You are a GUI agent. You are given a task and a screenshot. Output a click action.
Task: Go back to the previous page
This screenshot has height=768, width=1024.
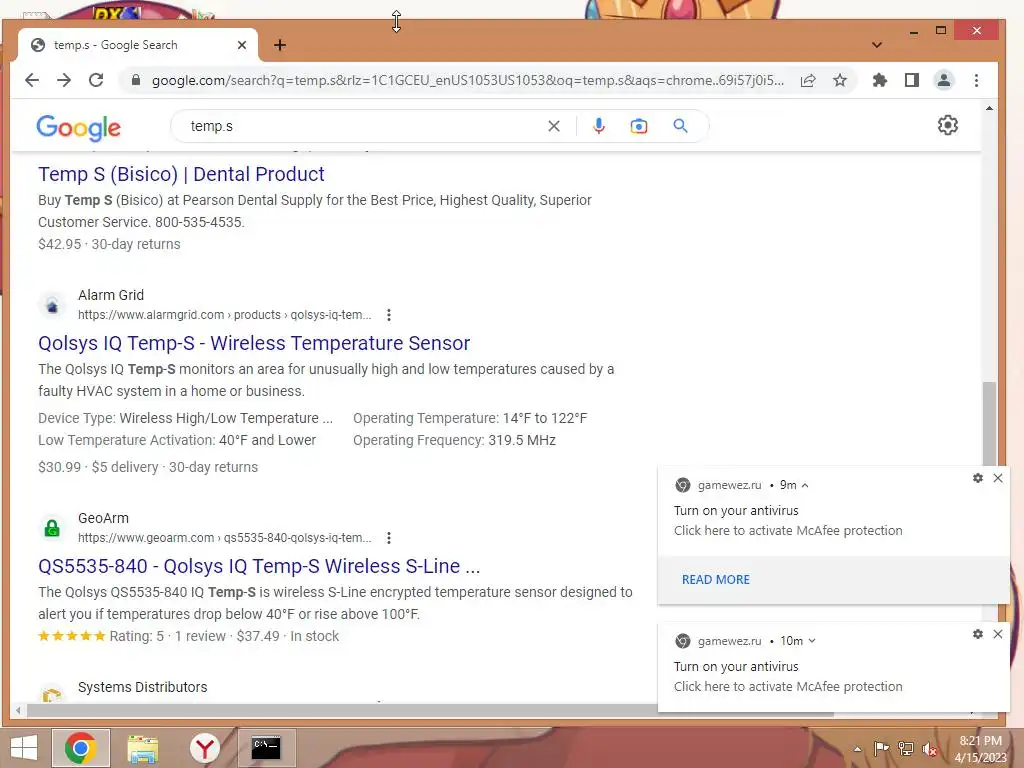click(31, 80)
